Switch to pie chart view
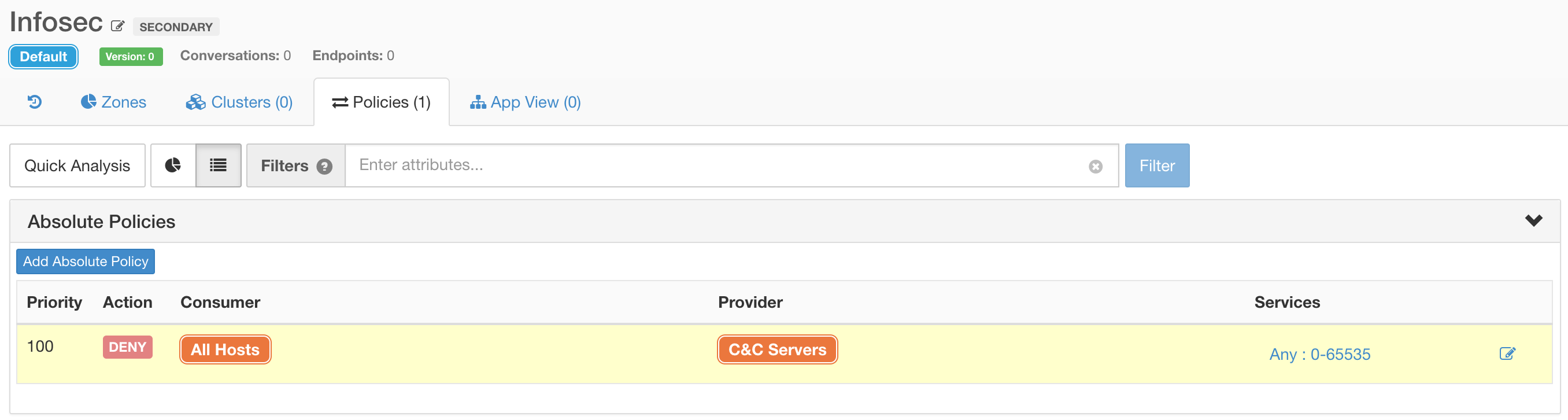Image resolution: width=1568 pixels, height=420 pixels. click(173, 165)
